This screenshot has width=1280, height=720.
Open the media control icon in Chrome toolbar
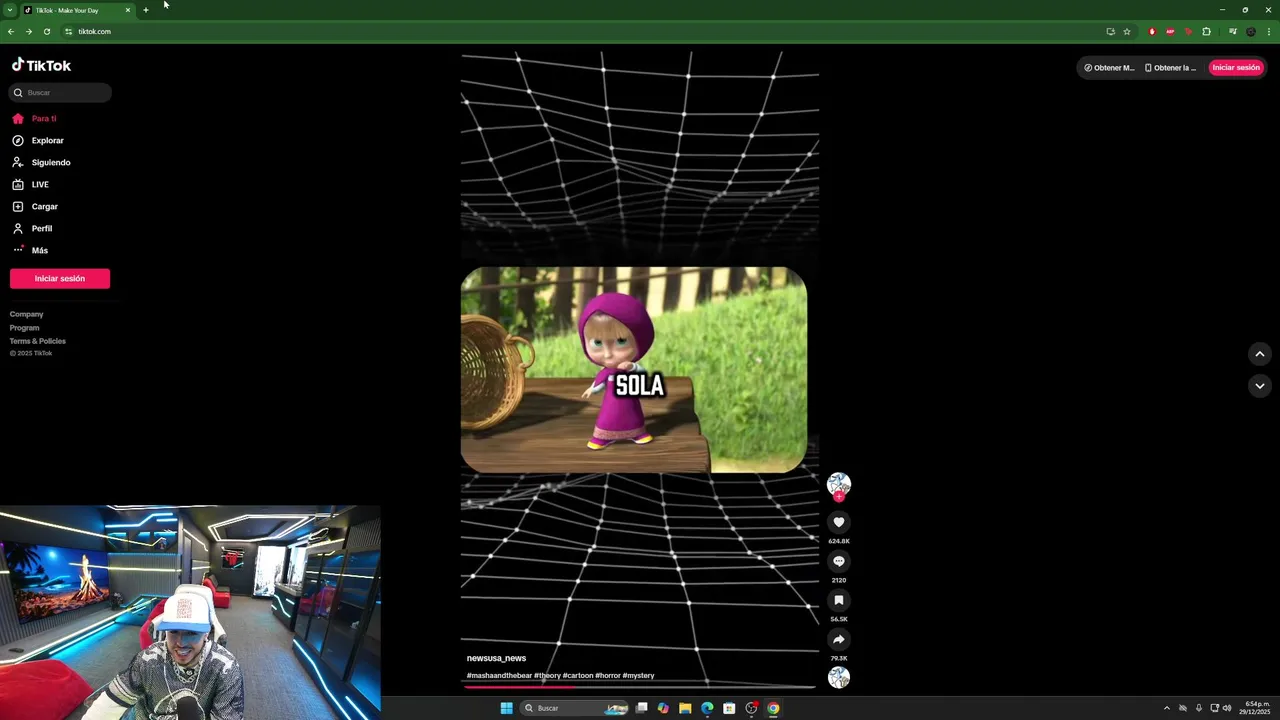(x=1232, y=31)
